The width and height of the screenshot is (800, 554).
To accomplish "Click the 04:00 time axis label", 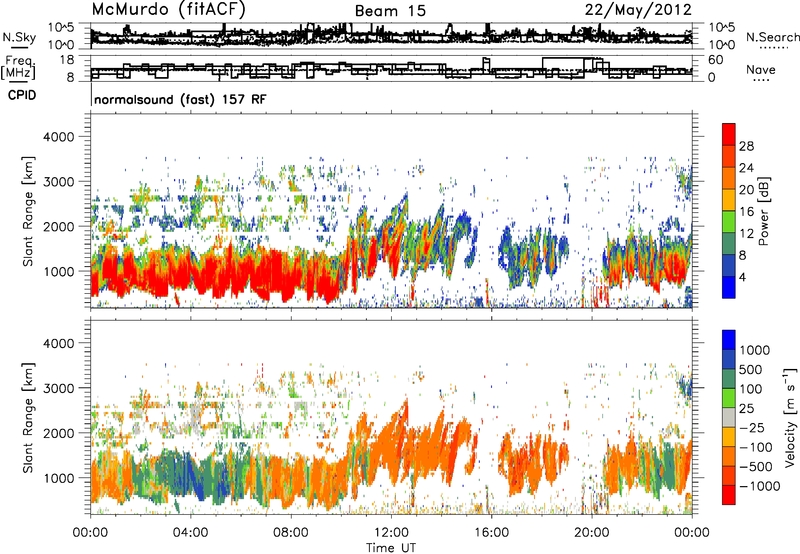I will coord(190,533).
